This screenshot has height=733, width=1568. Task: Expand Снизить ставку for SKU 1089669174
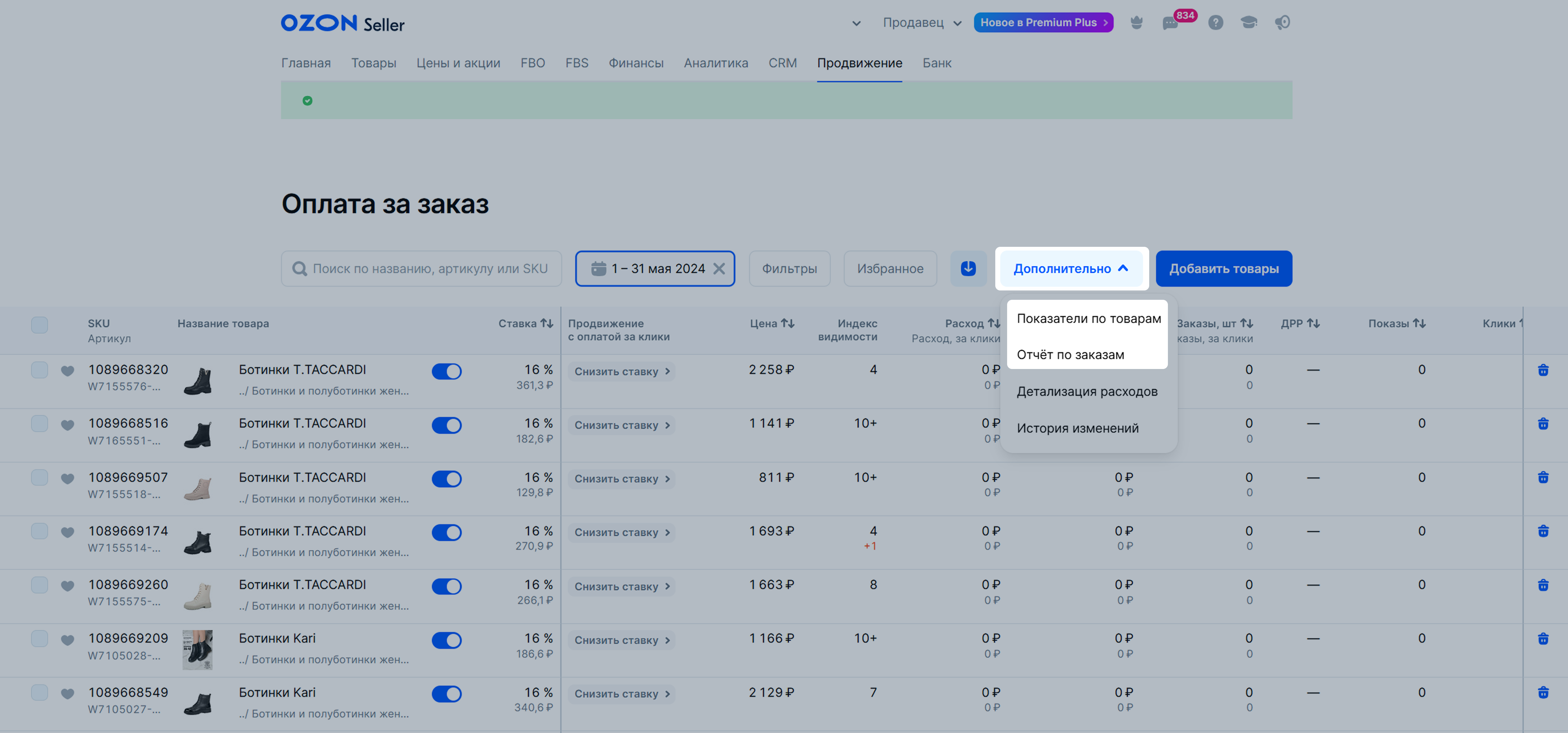pos(621,532)
